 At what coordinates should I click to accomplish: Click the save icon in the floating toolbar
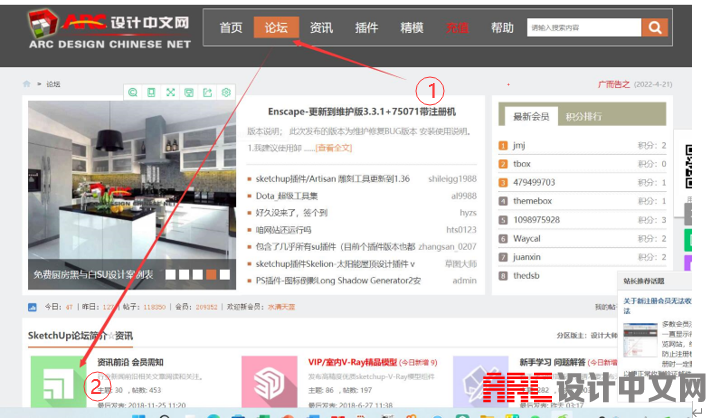(189, 92)
